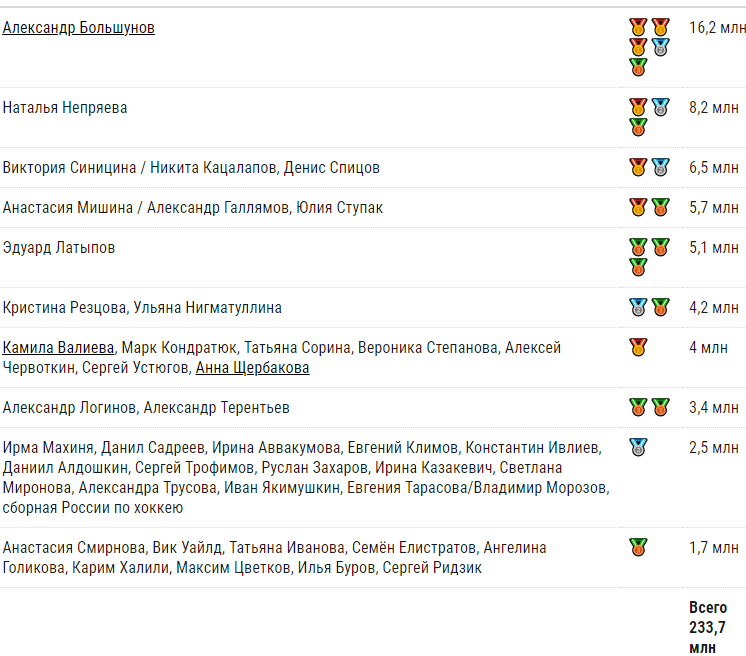Click the bronze medal in Большунов row

(638, 67)
